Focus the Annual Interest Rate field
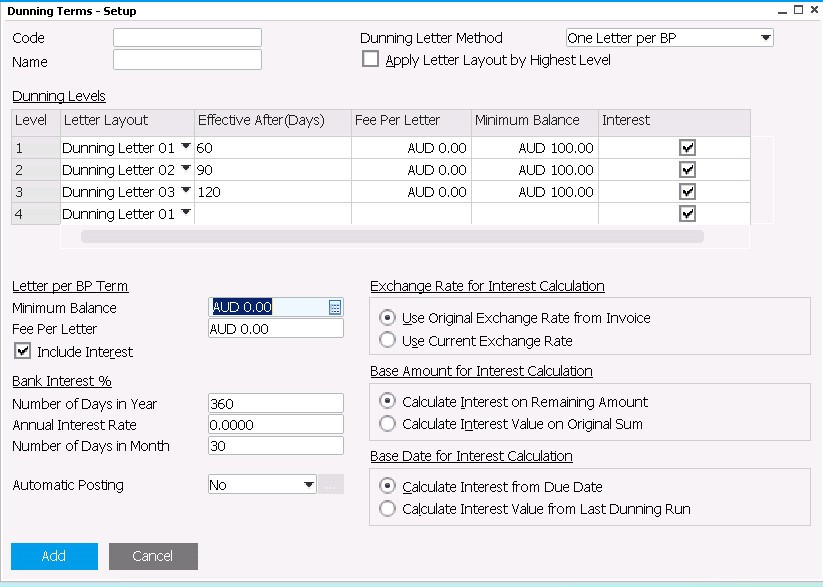 [x=275, y=425]
